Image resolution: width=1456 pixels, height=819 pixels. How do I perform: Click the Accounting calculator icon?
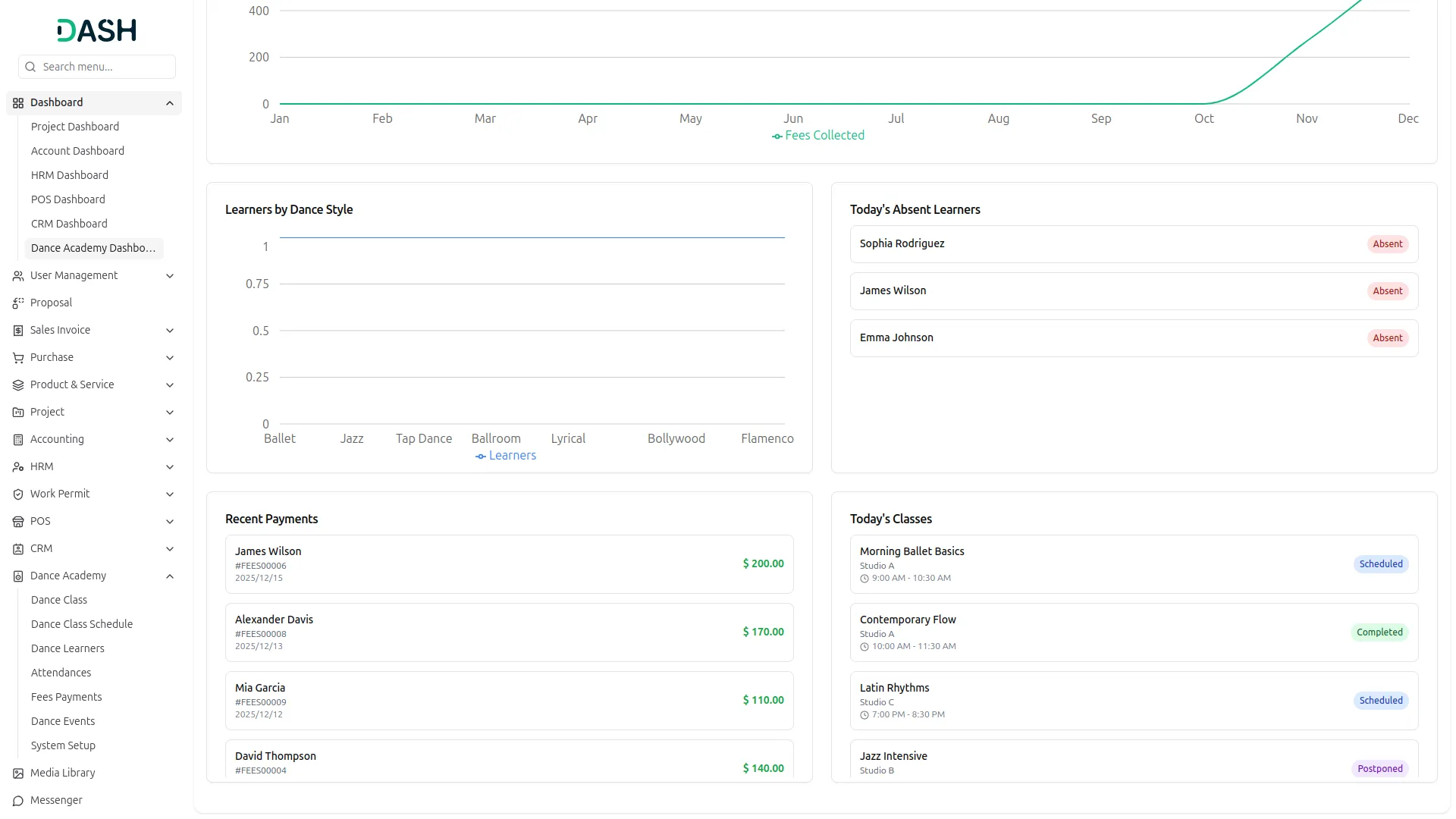tap(18, 439)
